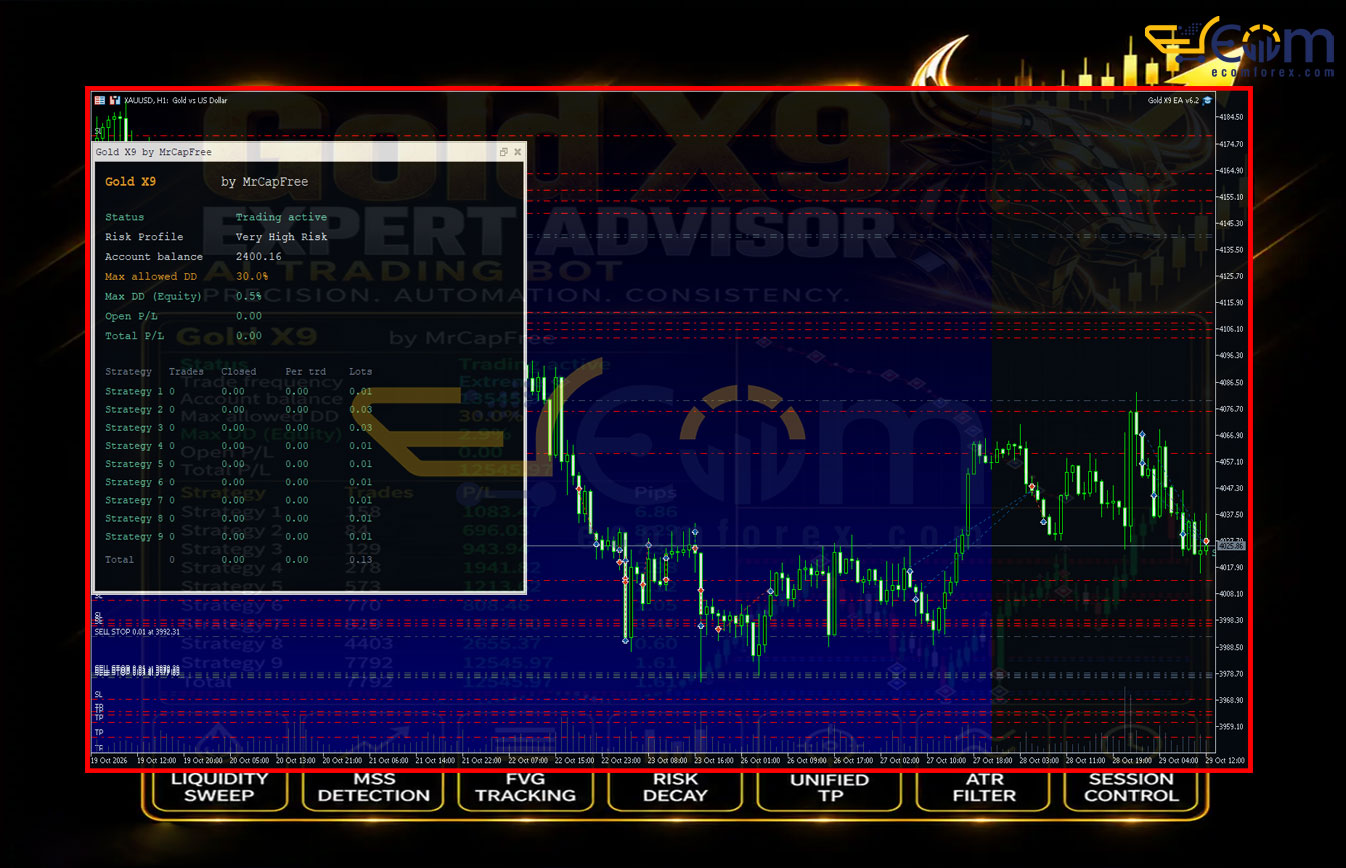Click the Gold X9 by MrCapFree title bar
The image size is (1346, 868).
pyautogui.click(x=309, y=152)
